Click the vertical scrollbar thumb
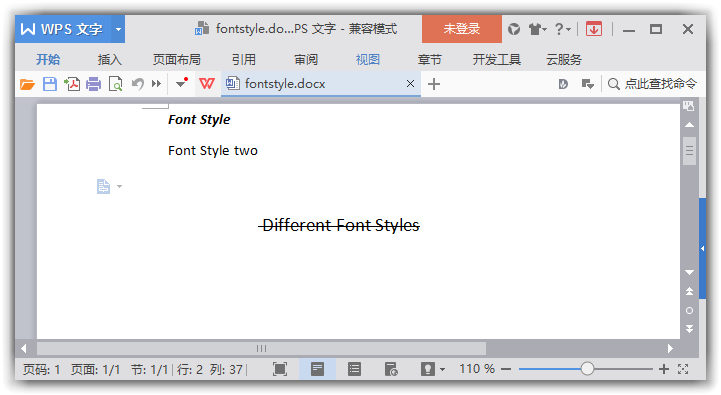The image size is (721, 395). pos(689,151)
